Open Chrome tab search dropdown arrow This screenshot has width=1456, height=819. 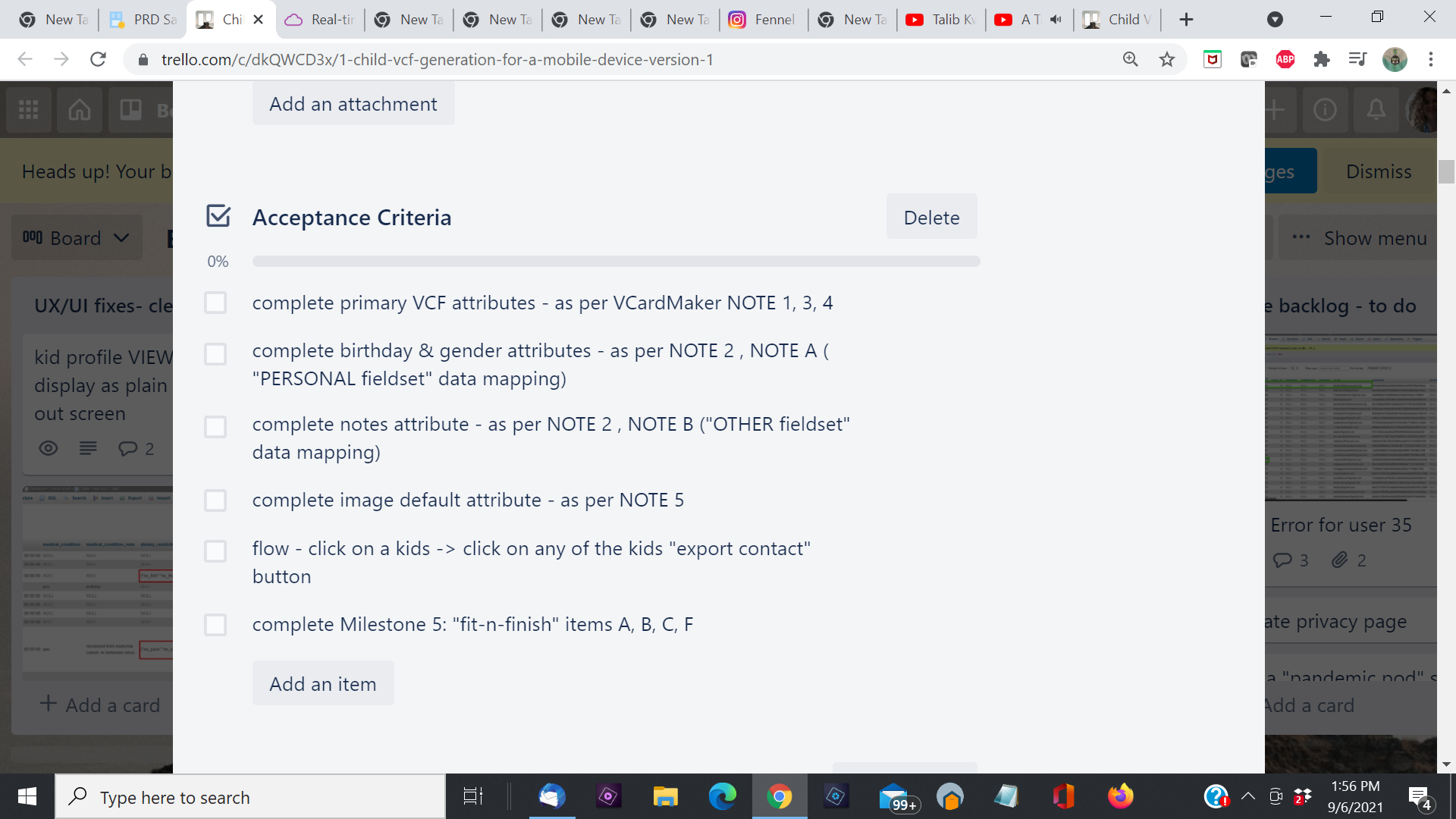pos(1275,20)
